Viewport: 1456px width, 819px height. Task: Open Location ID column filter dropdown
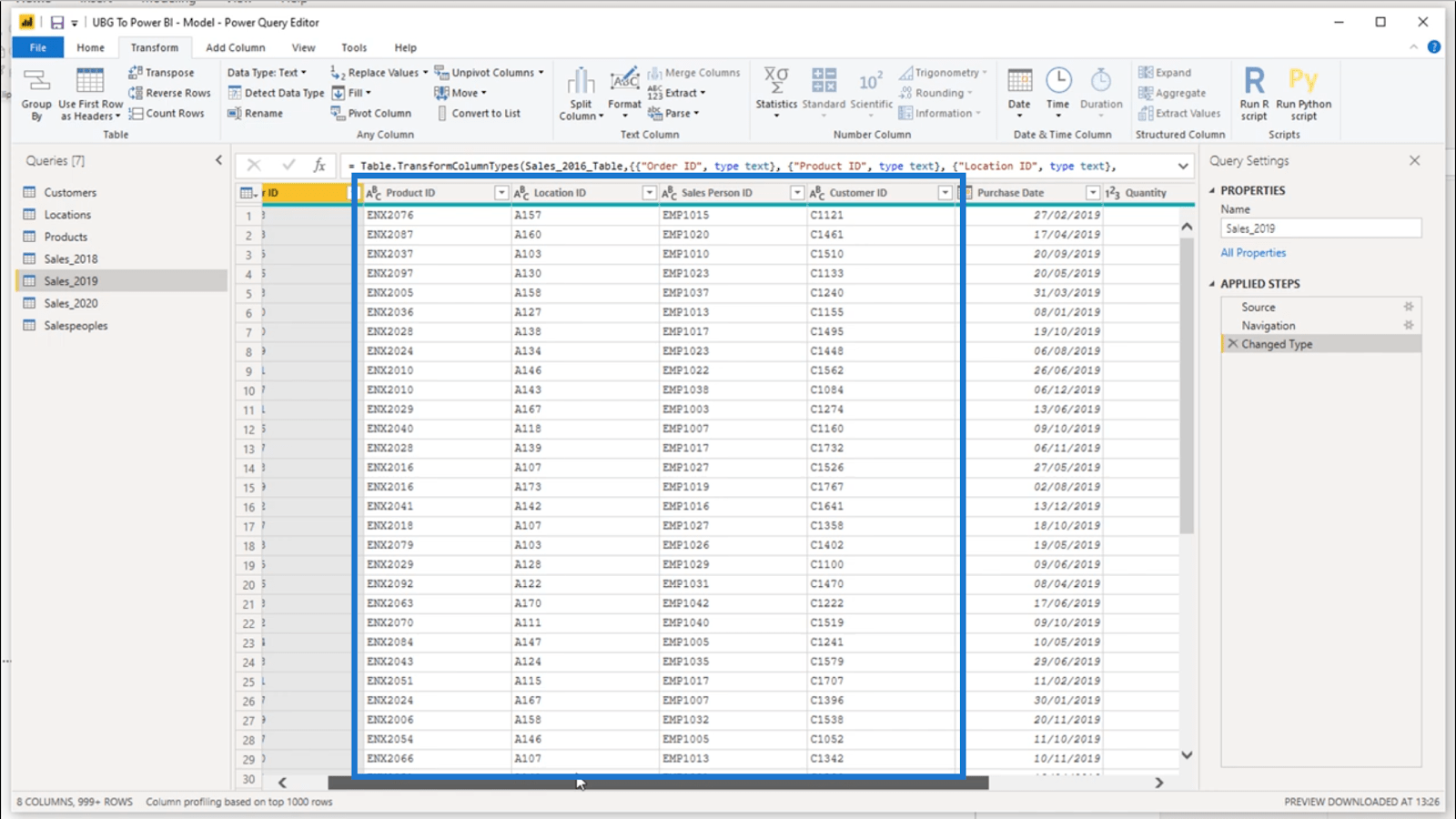(x=649, y=193)
